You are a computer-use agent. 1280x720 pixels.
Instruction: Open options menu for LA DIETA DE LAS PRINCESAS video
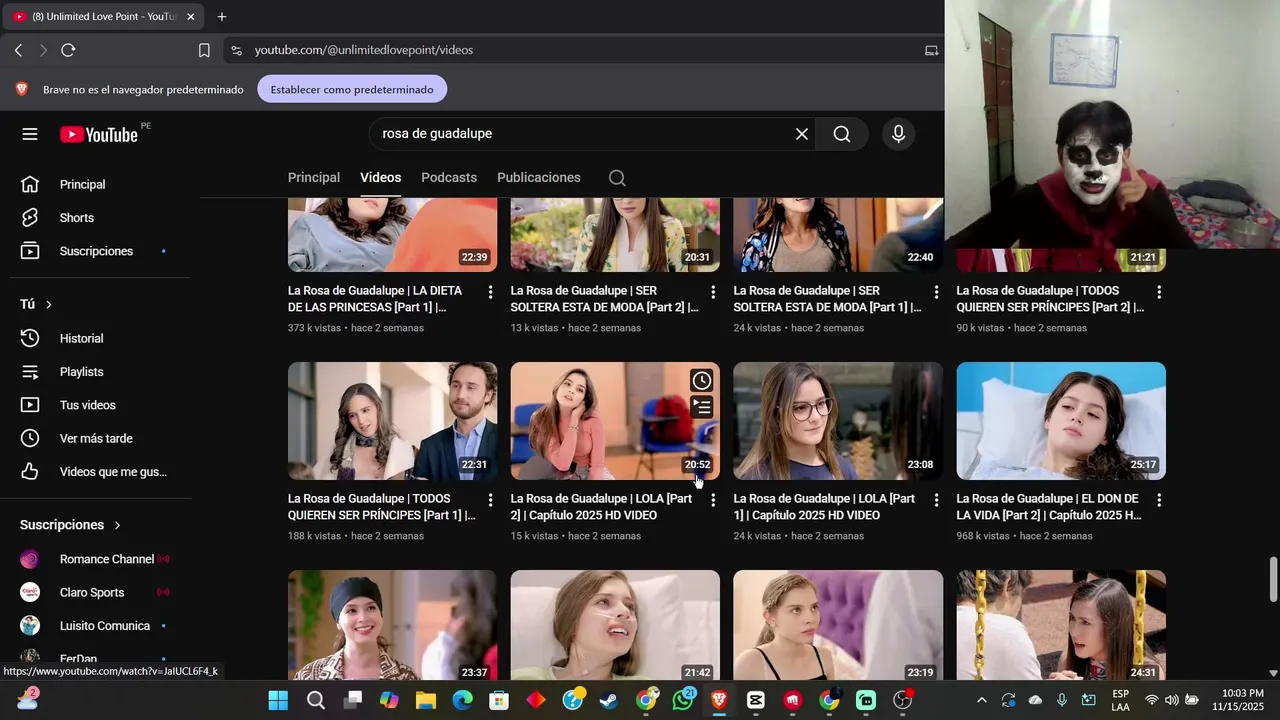click(x=490, y=292)
